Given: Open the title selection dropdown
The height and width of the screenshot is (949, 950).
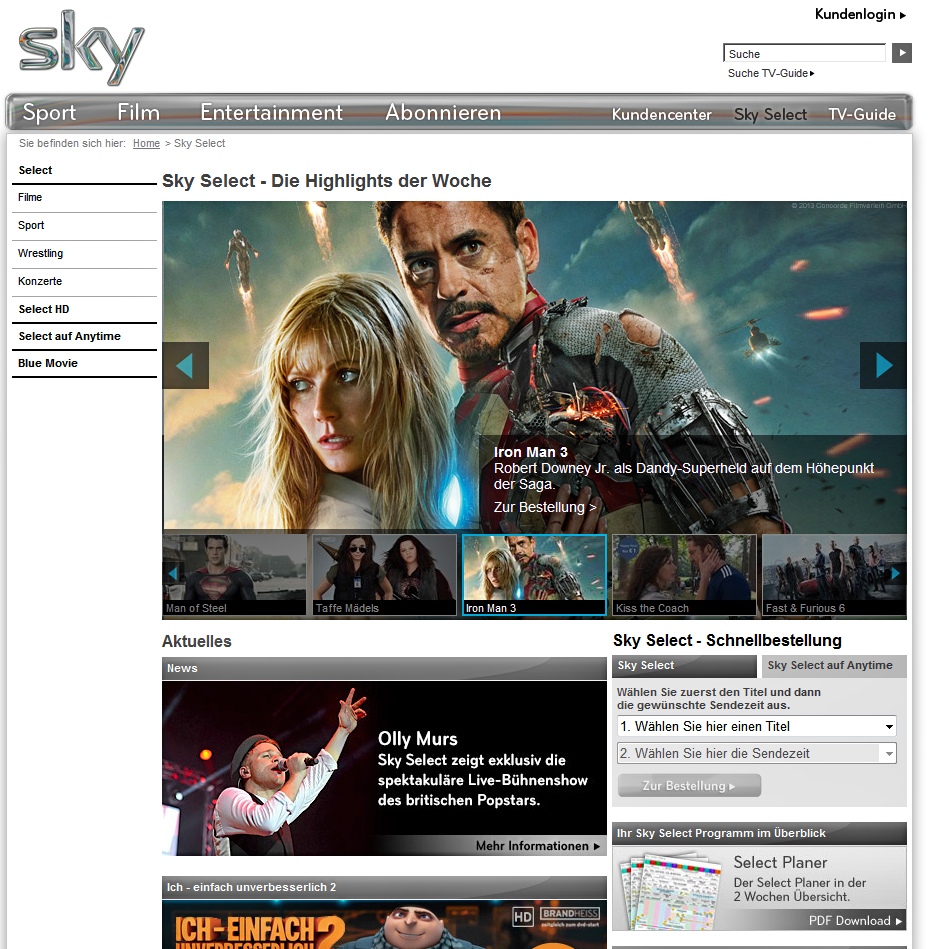Looking at the screenshot, I should (x=756, y=726).
